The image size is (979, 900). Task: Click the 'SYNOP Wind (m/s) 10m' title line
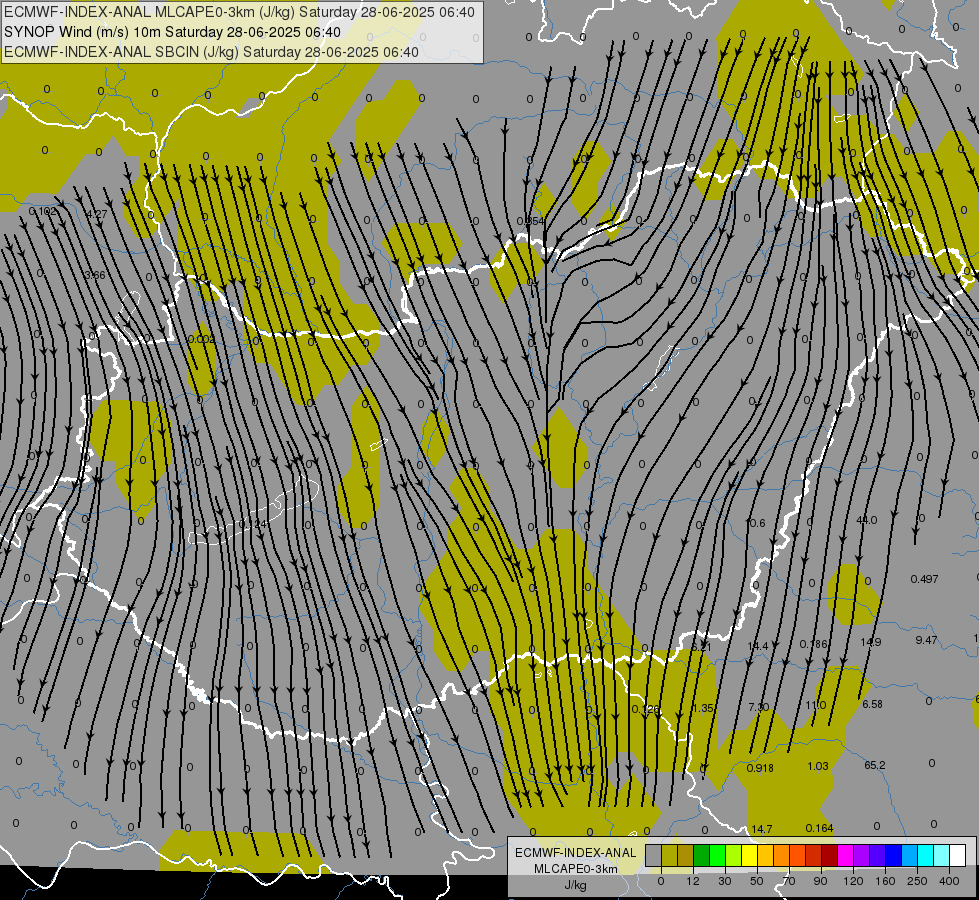pyautogui.click(x=172, y=32)
